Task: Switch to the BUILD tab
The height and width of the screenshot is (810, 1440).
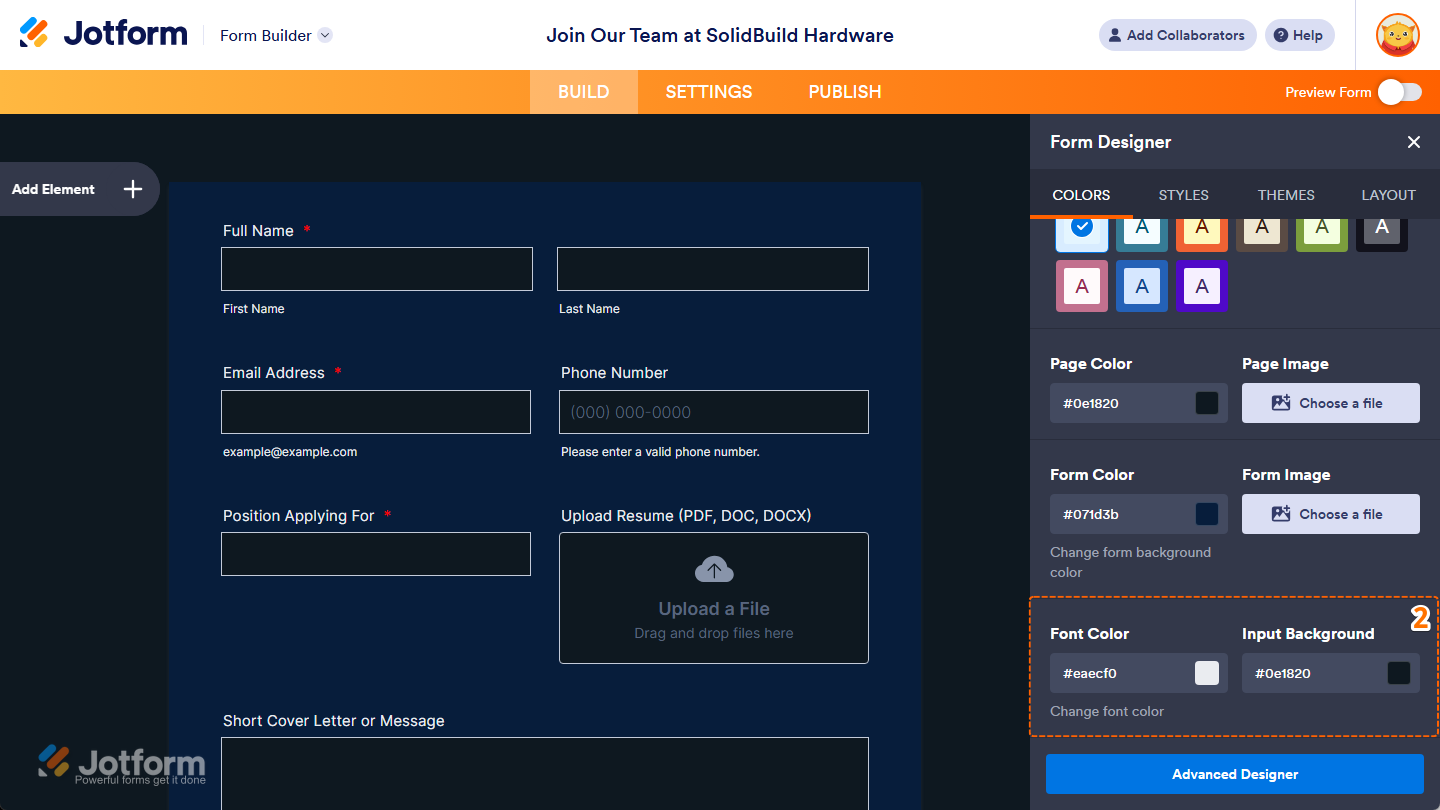Action: tap(583, 92)
